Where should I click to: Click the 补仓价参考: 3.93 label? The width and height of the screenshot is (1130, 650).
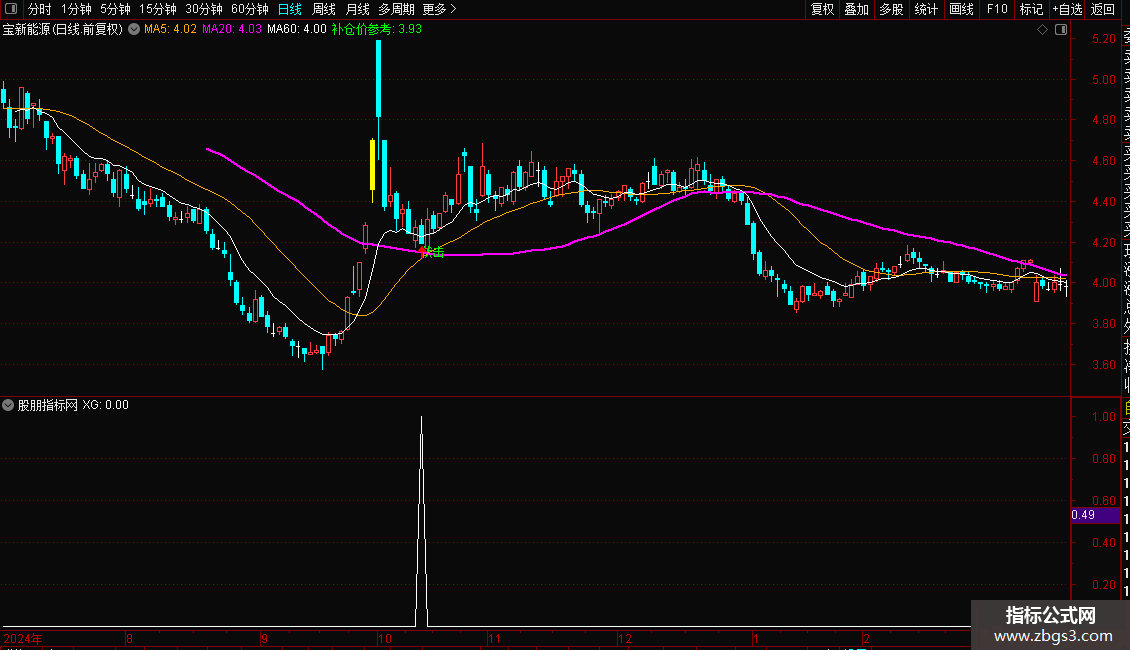point(376,30)
